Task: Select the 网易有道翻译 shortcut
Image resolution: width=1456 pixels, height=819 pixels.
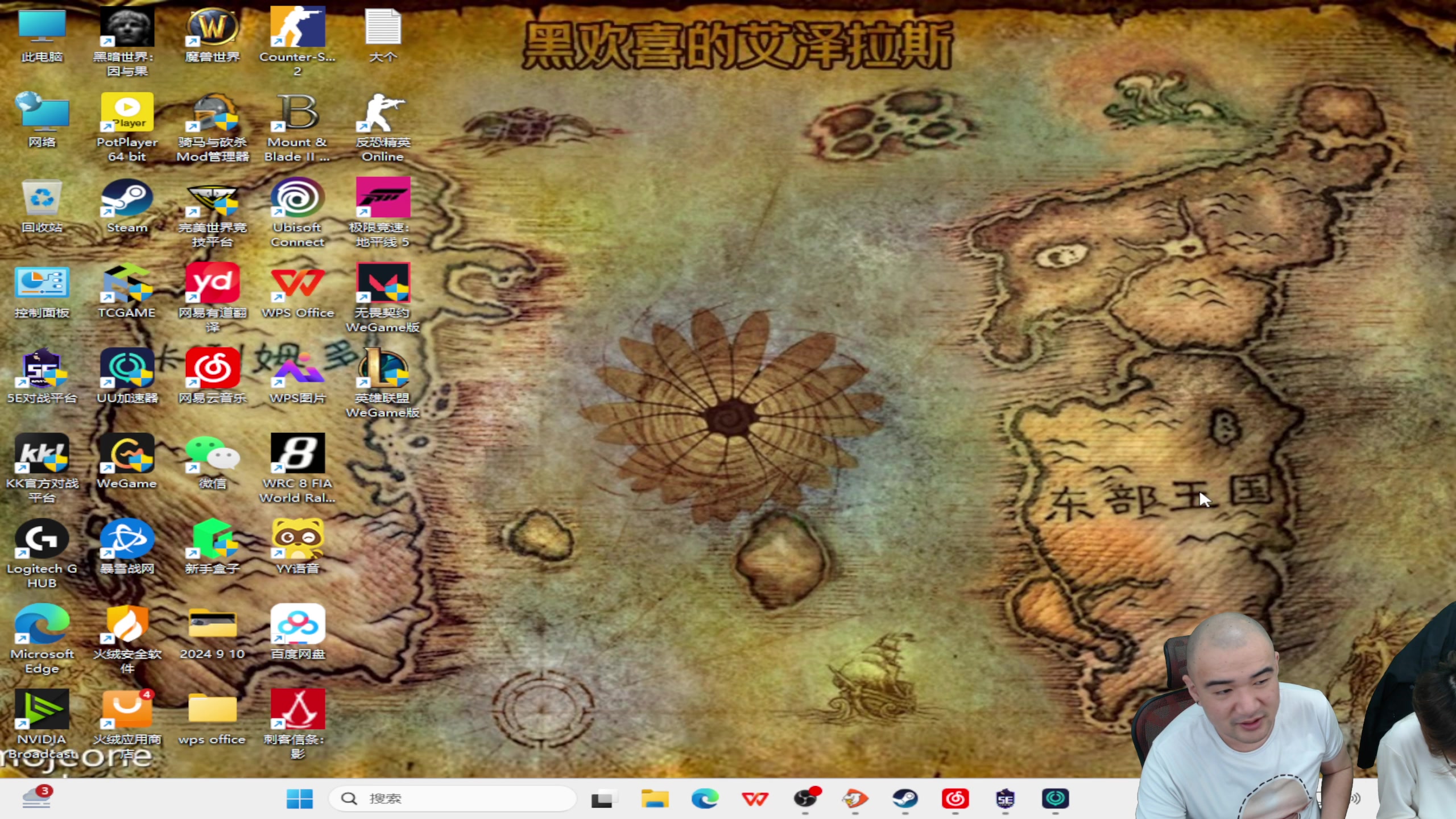Action: tap(212, 297)
